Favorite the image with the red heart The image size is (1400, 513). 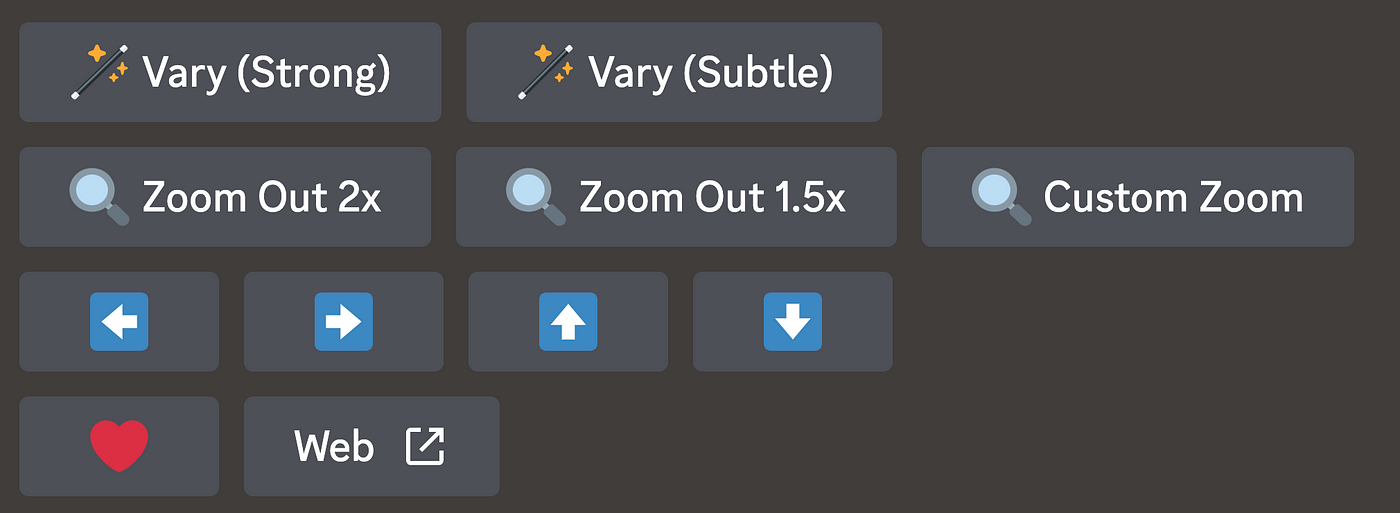pyautogui.click(x=119, y=446)
